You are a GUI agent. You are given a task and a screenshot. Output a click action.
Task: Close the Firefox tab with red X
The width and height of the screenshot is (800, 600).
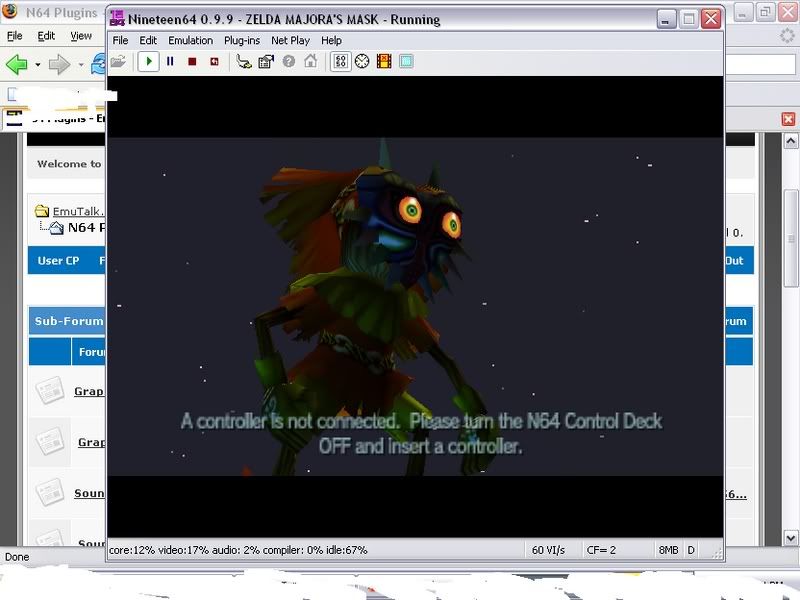pos(788,119)
